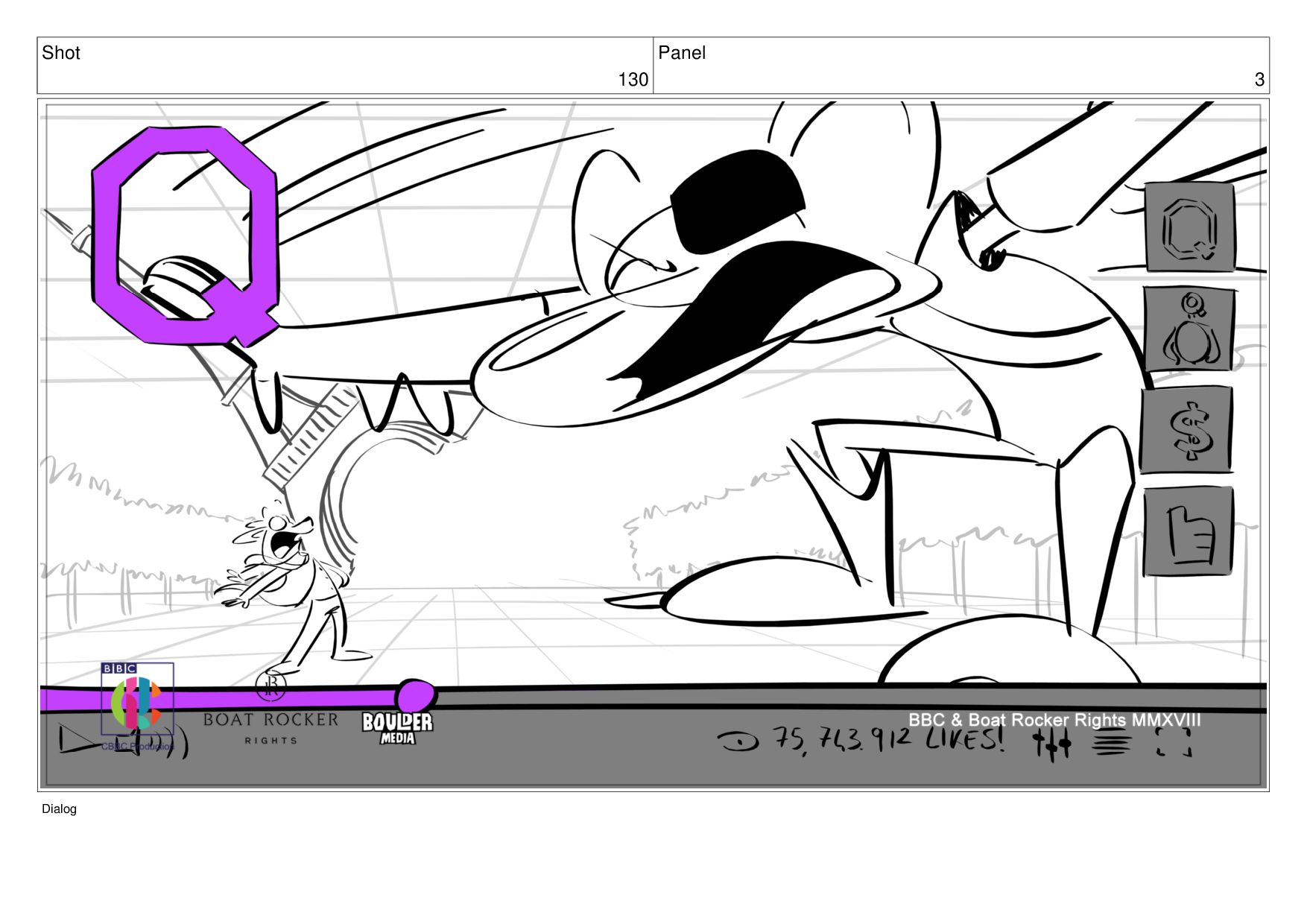Viewport: 1307px width, 924px height.
Task: Click the 75,743,912 LIKES! counter
Action: (x=888, y=740)
